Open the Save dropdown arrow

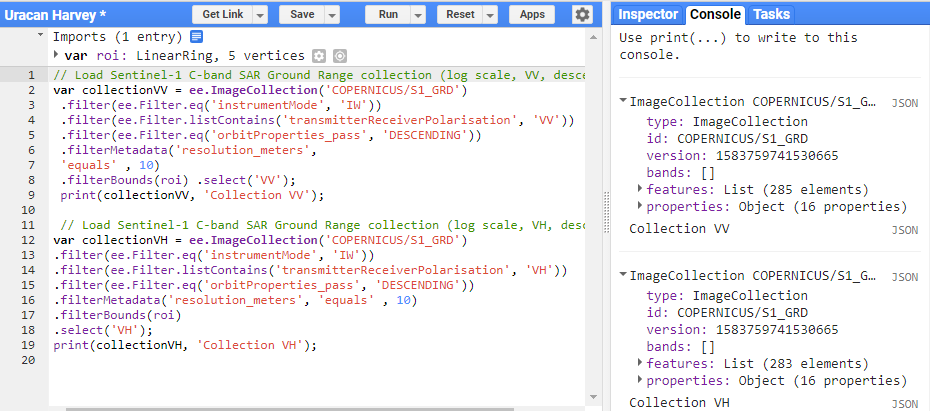pos(332,15)
